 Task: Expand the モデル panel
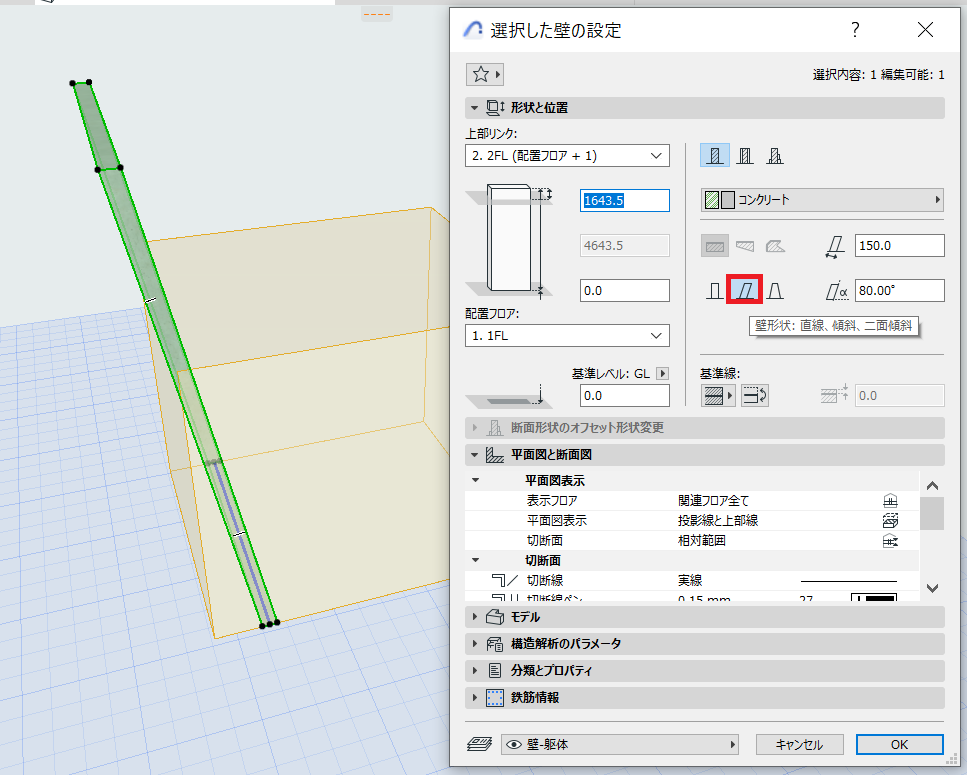click(x=474, y=617)
